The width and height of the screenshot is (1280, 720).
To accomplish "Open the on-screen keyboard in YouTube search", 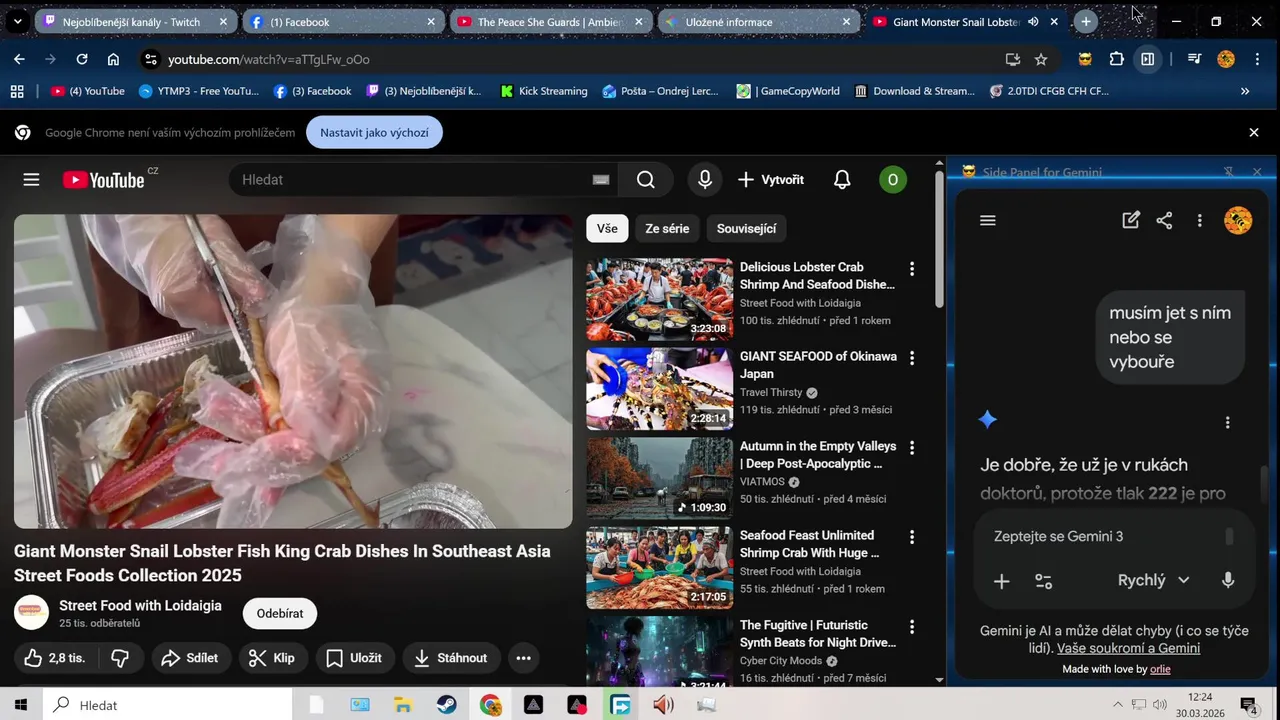I will [601, 180].
